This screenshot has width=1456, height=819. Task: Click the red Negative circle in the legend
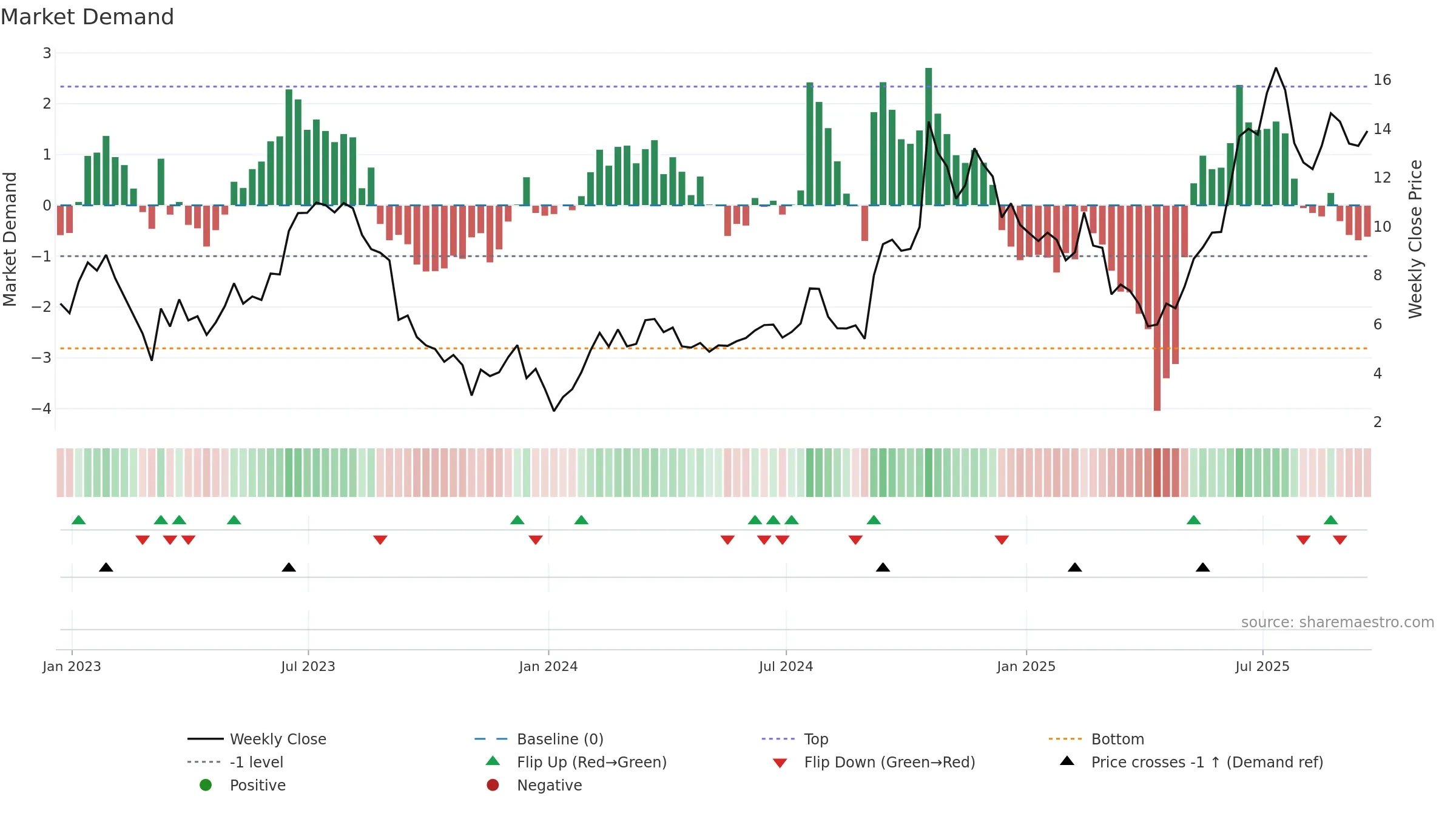pos(493,785)
